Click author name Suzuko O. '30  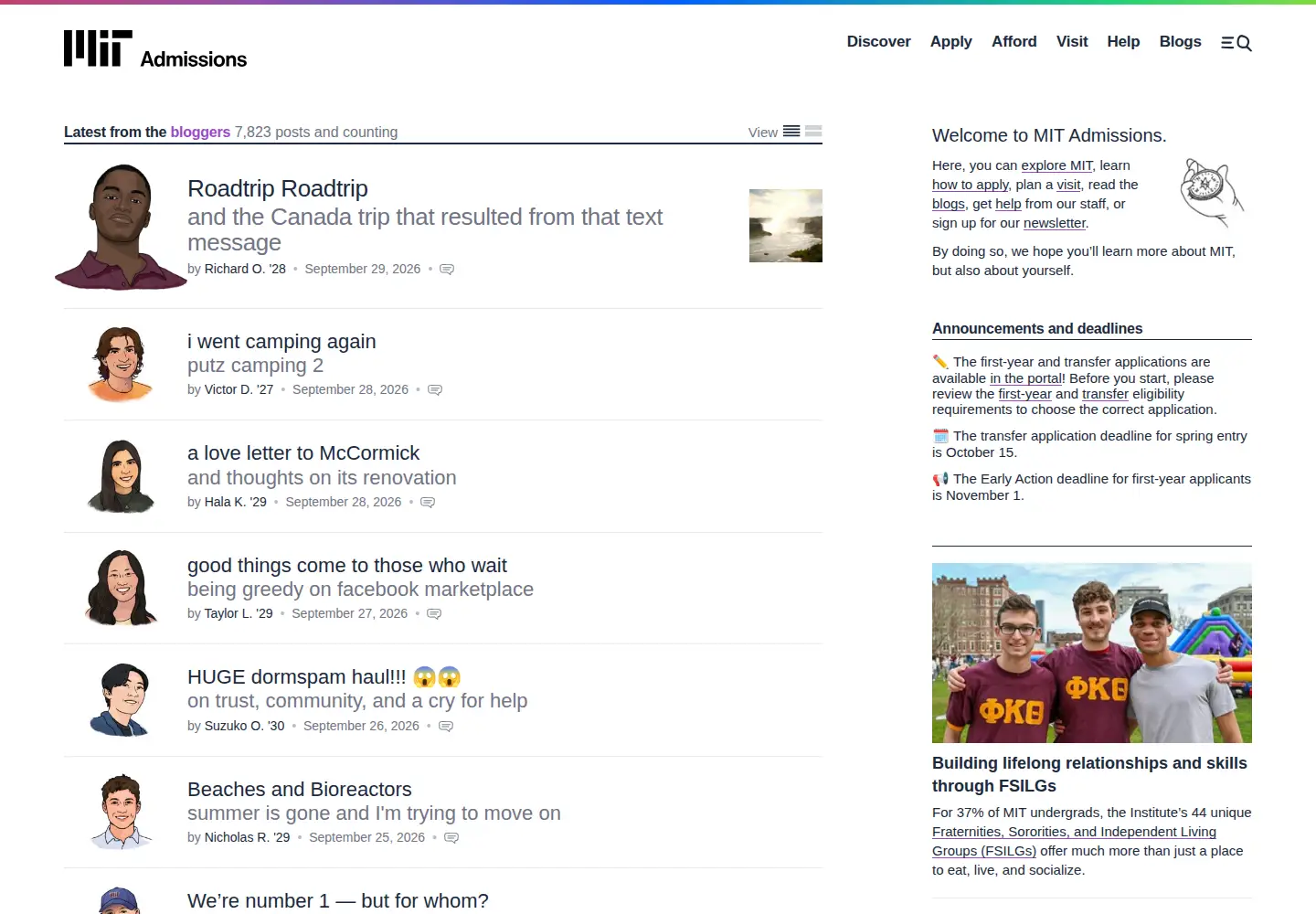pos(245,727)
